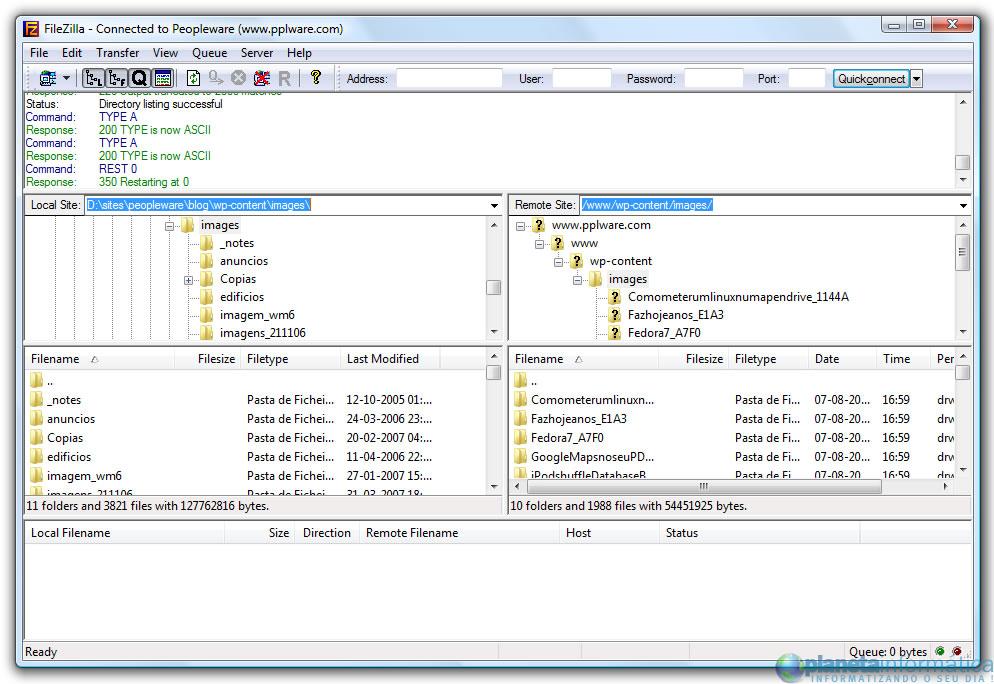Open the Site Manager dropdown arrow

pos(67,79)
